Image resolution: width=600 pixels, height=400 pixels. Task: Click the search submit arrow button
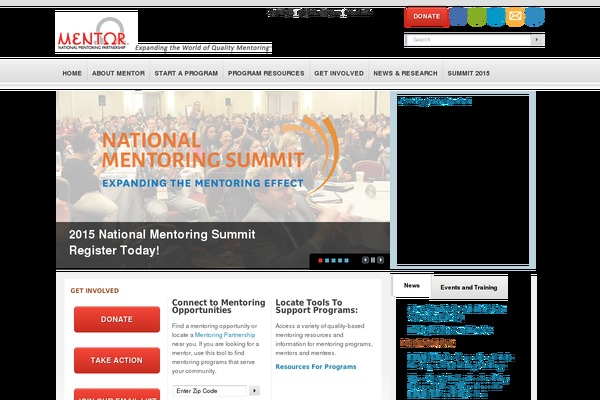[x=537, y=39]
